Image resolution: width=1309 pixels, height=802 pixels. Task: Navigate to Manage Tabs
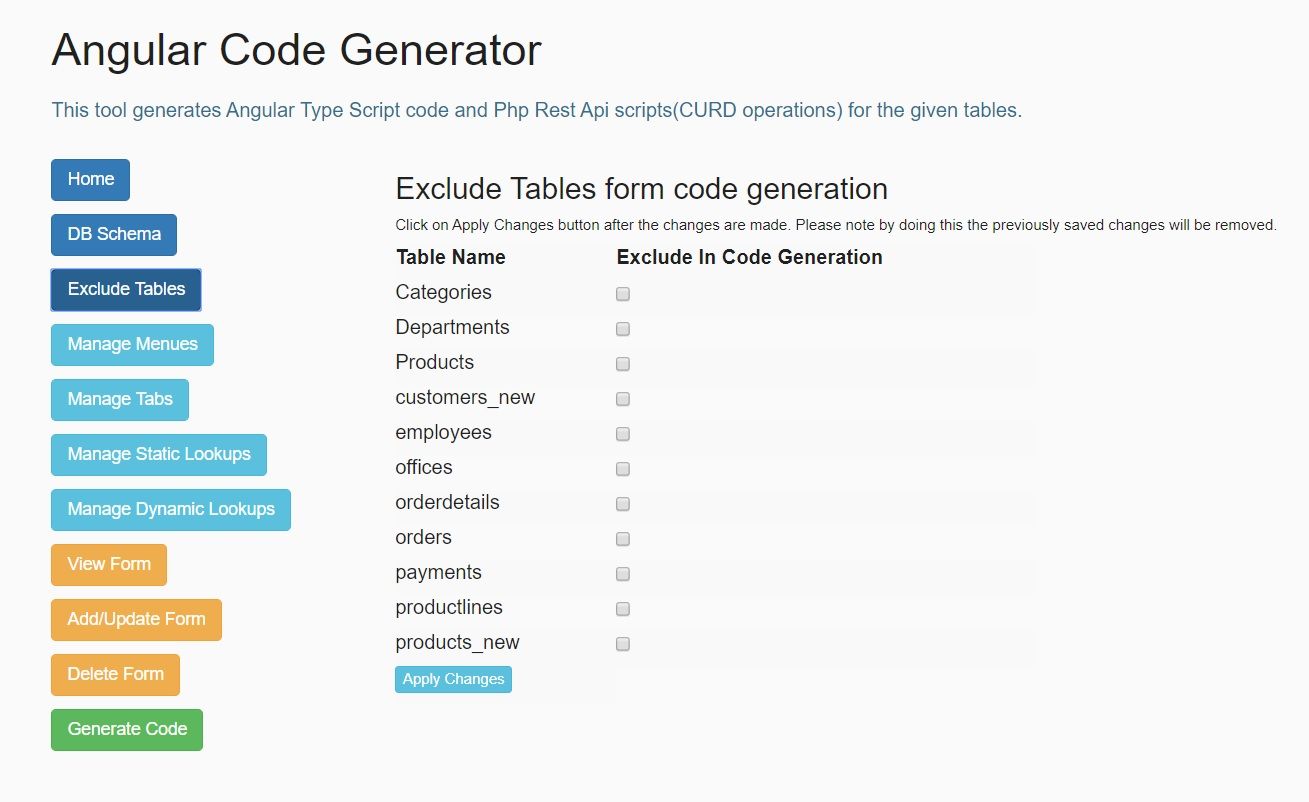coord(120,399)
